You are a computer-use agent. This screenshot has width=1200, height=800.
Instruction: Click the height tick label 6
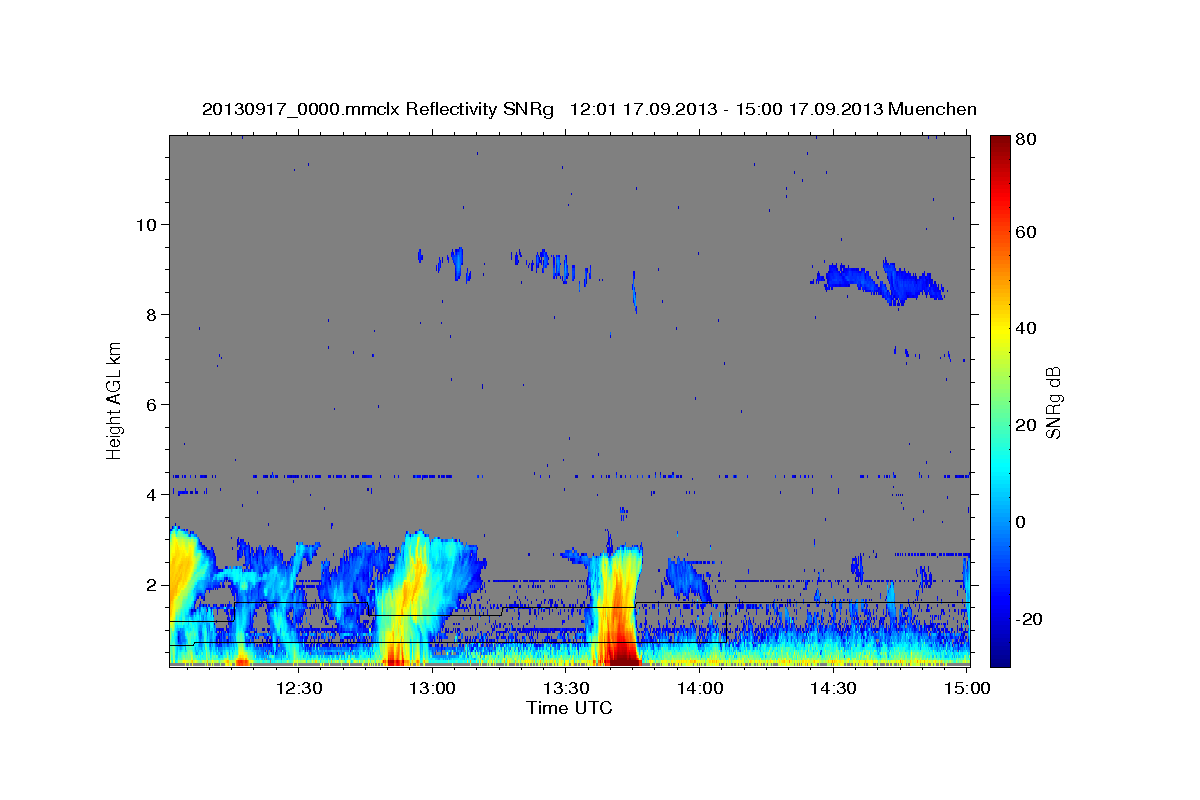point(150,404)
